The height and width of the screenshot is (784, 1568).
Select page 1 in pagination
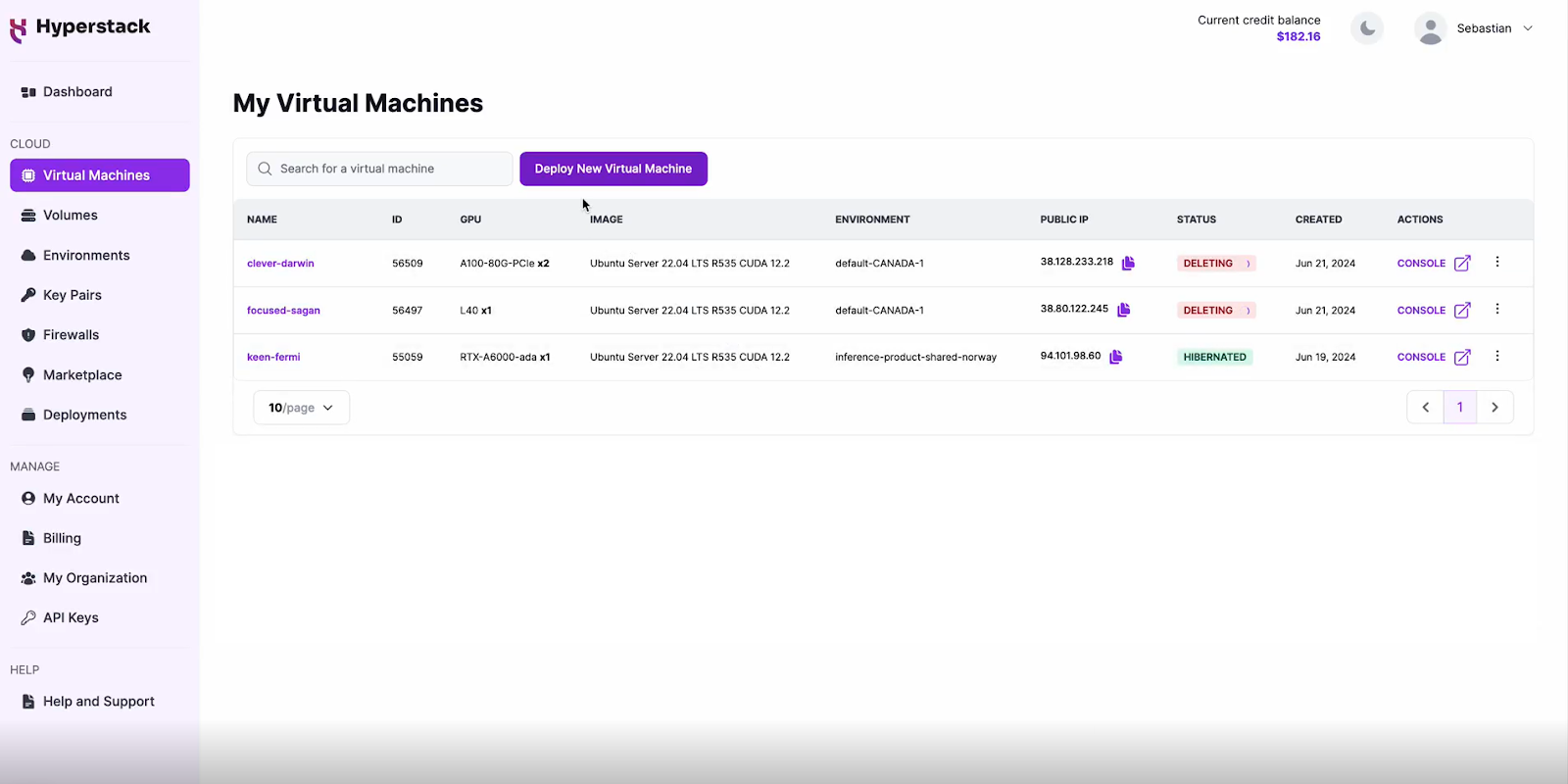(x=1460, y=408)
